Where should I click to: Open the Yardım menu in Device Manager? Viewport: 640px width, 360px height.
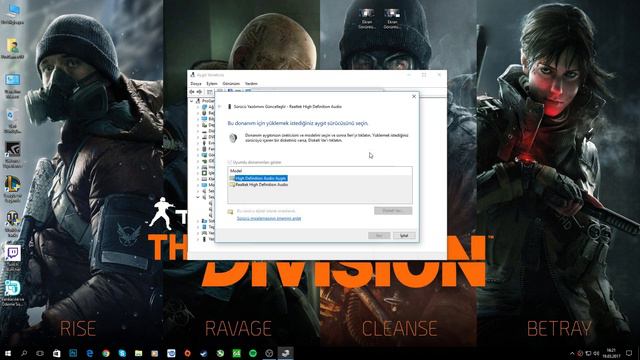coord(251,83)
